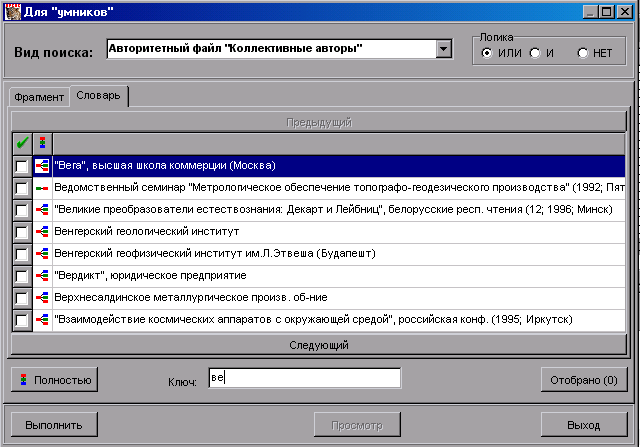Image resolution: width=640 pixels, height=447 pixels.
Task: Click the Выход button
Action: (584, 425)
